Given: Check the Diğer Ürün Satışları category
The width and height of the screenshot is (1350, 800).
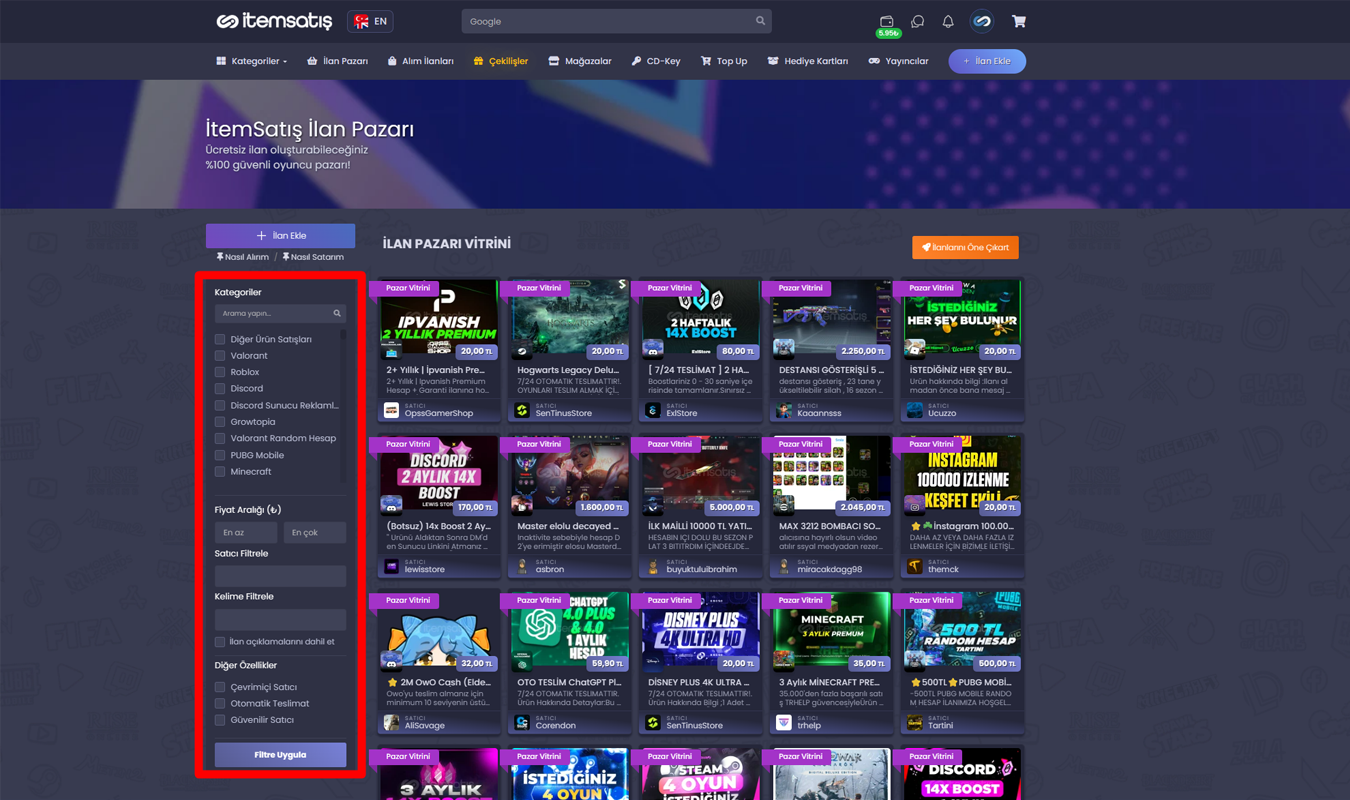Looking at the screenshot, I should click(x=220, y=339).
